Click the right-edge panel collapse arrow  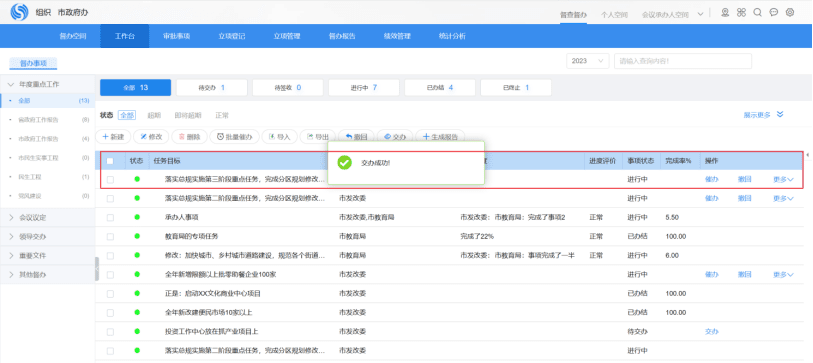pyautogui.click(x=809, y=155)
